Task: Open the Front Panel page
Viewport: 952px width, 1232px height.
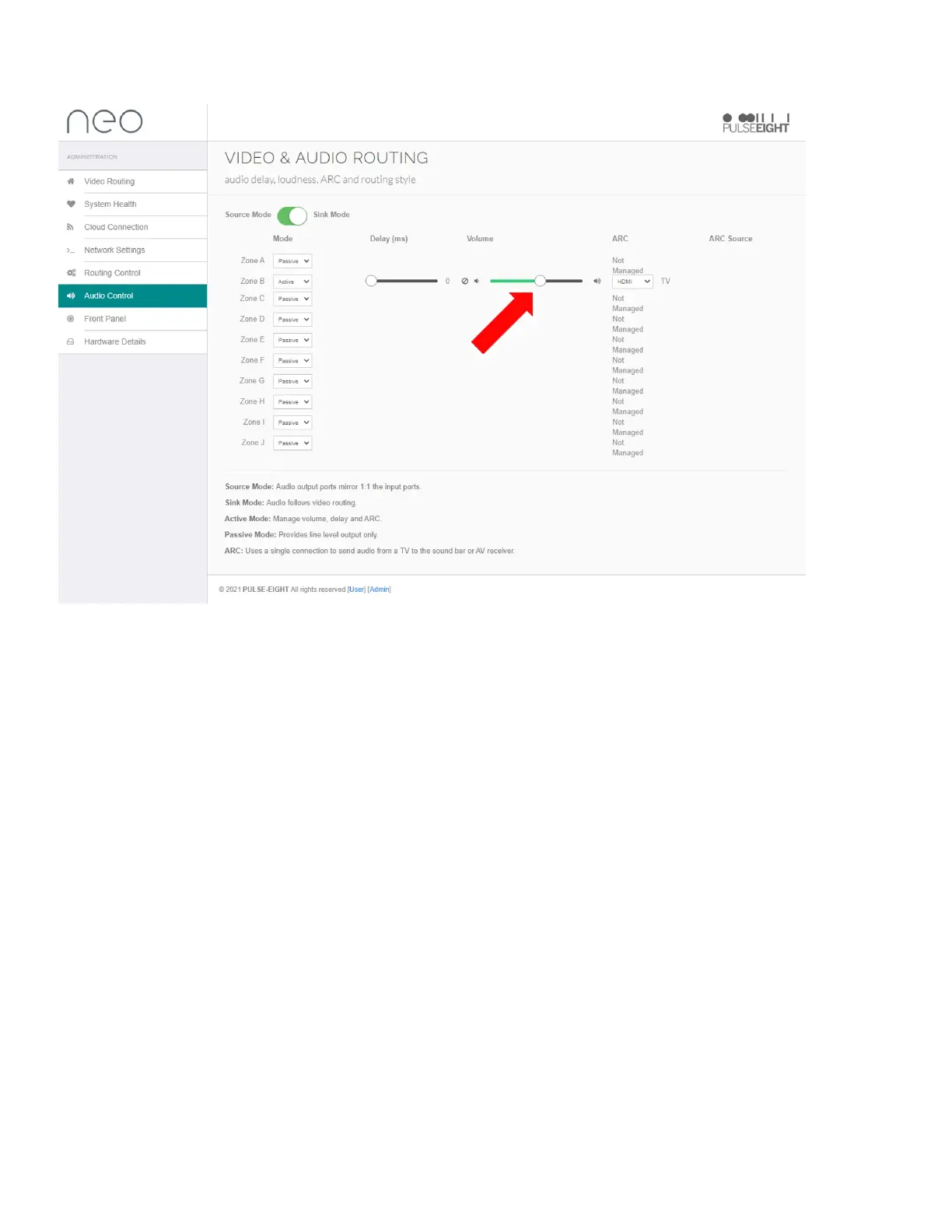Action: tap(132, 319)
